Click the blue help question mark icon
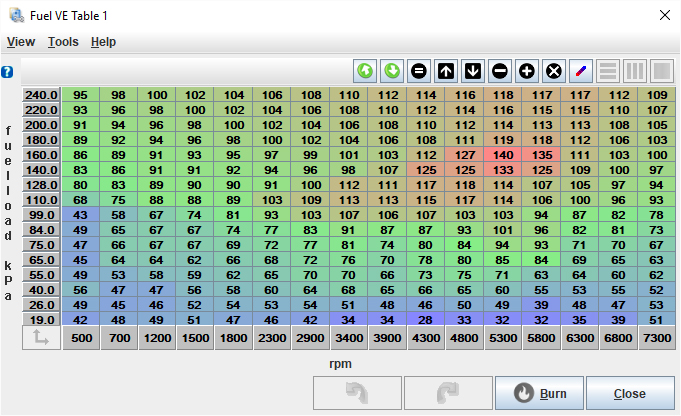 pyautogui.click(x=7, y=72)
